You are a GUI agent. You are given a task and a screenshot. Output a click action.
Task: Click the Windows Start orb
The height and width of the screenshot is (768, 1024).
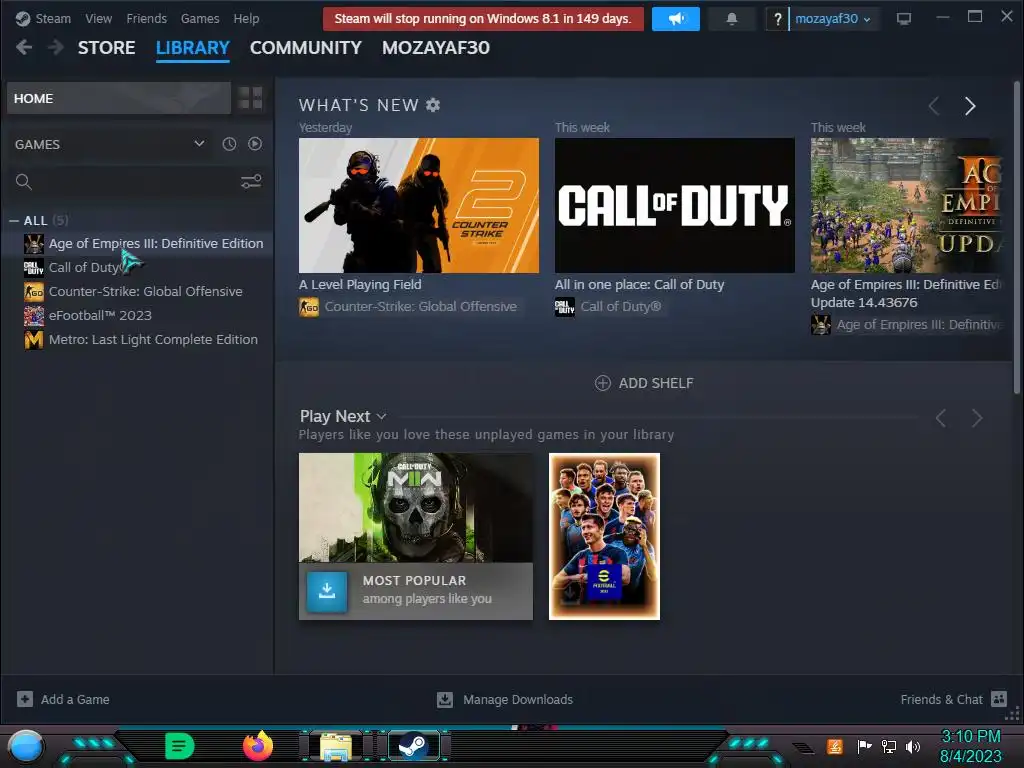(26, 746)
